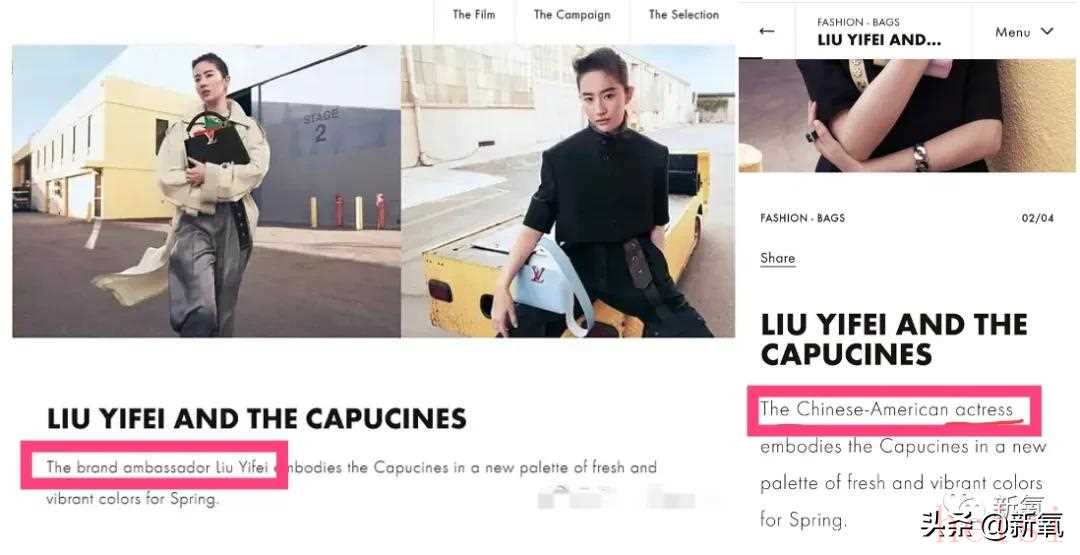
Task: Click the back arrow icon
Action: tap(767, 31)
